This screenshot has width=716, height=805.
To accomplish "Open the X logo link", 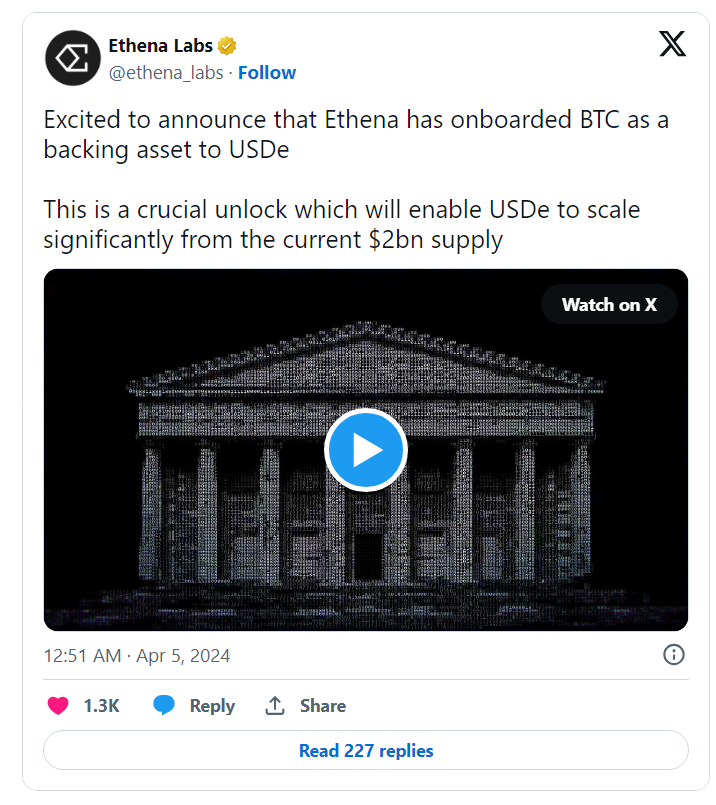I will click(672, 44).
